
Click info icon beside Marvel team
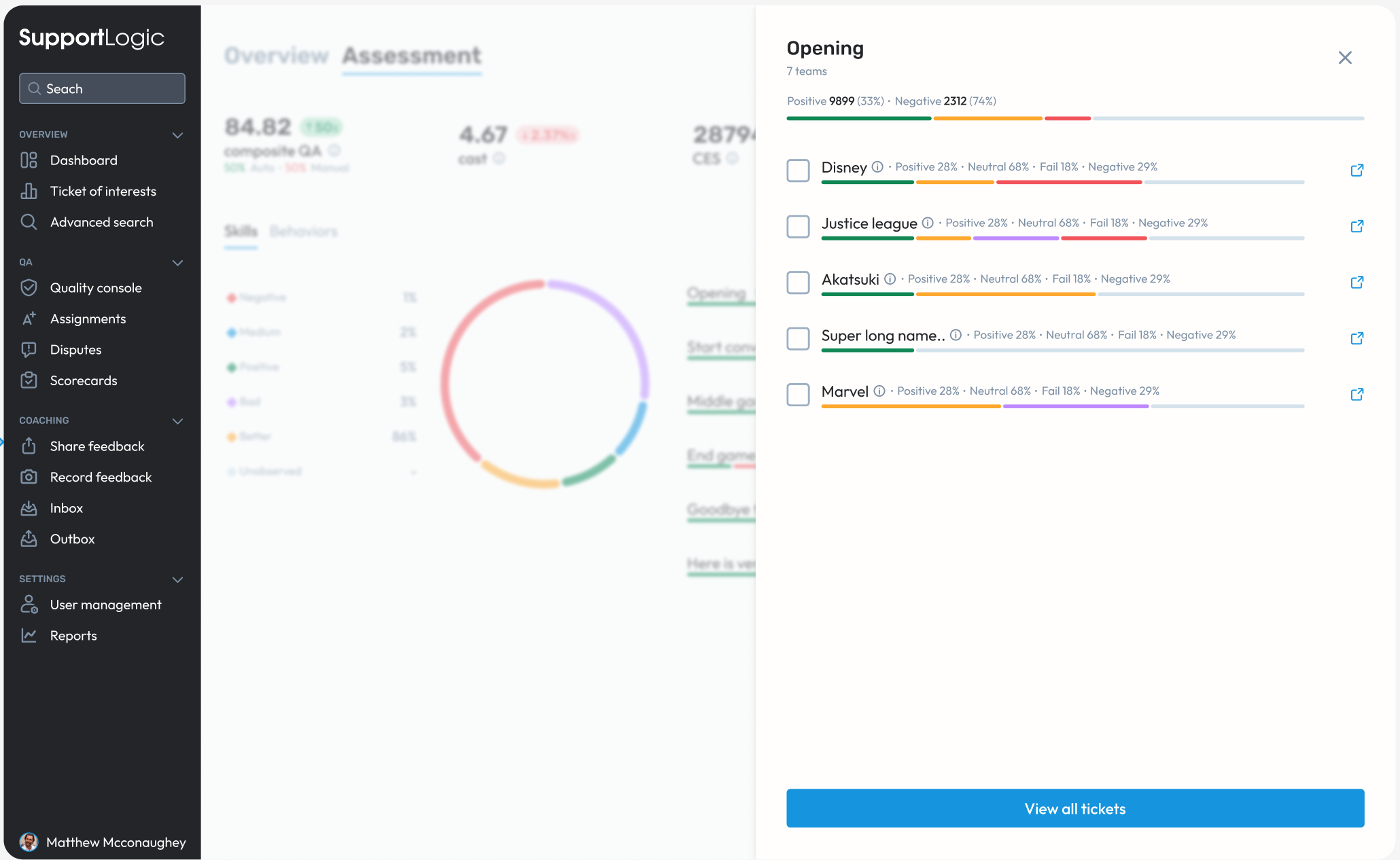pyautogui.click(x=879, y=391)
